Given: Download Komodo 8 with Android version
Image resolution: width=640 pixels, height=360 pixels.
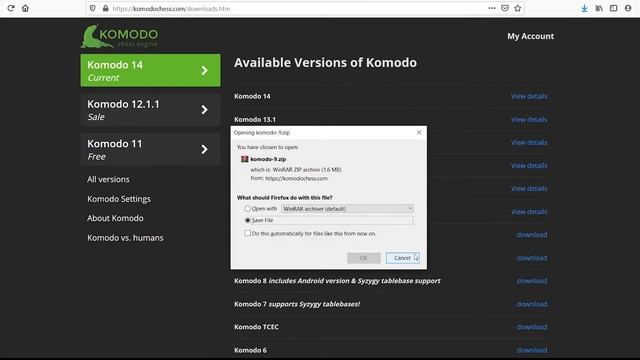Looking at the screenshot, I should coord(532,281).
